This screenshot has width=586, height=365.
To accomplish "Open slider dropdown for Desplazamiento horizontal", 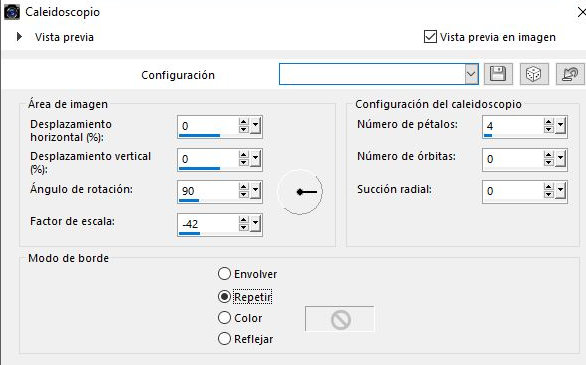I will click(x=255, y=126).
